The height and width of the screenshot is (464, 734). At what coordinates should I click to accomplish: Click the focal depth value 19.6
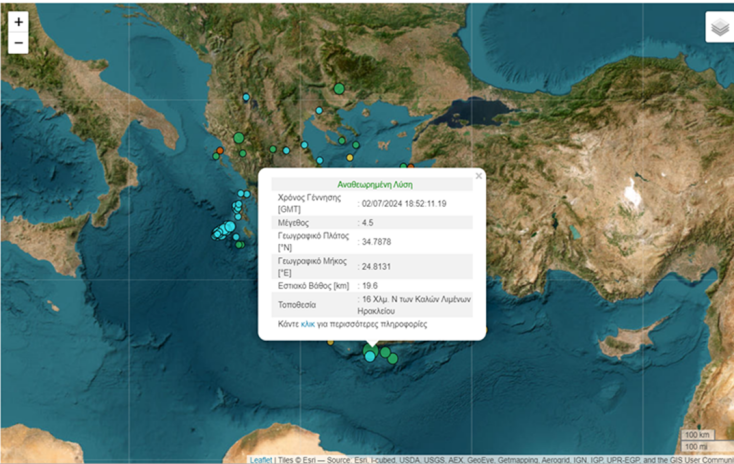point(370,284)
